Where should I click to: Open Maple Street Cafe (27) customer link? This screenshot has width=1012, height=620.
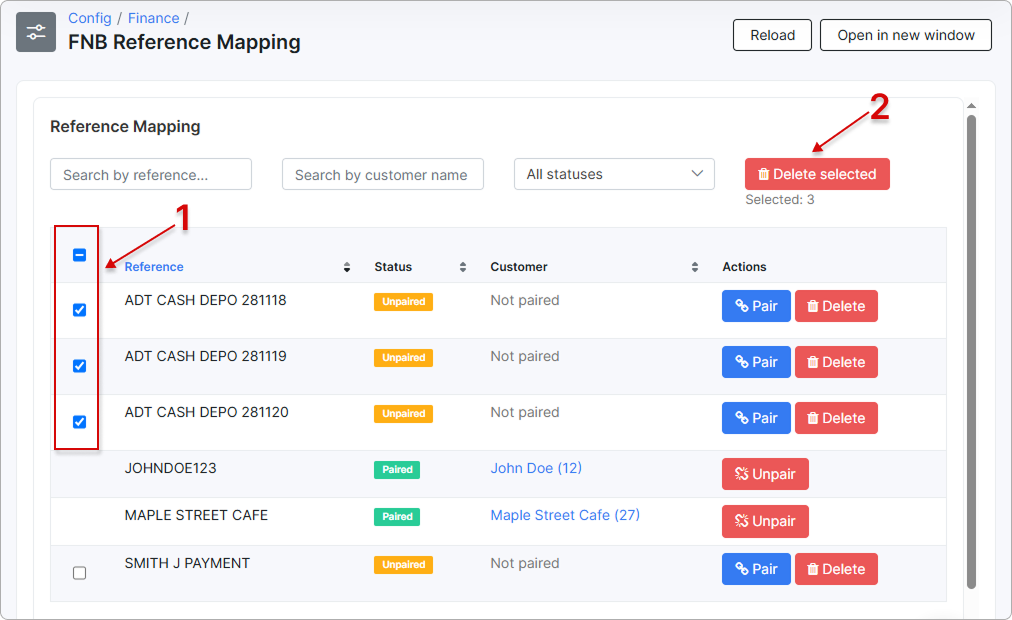pyautogui.click(x=565, y=515)
